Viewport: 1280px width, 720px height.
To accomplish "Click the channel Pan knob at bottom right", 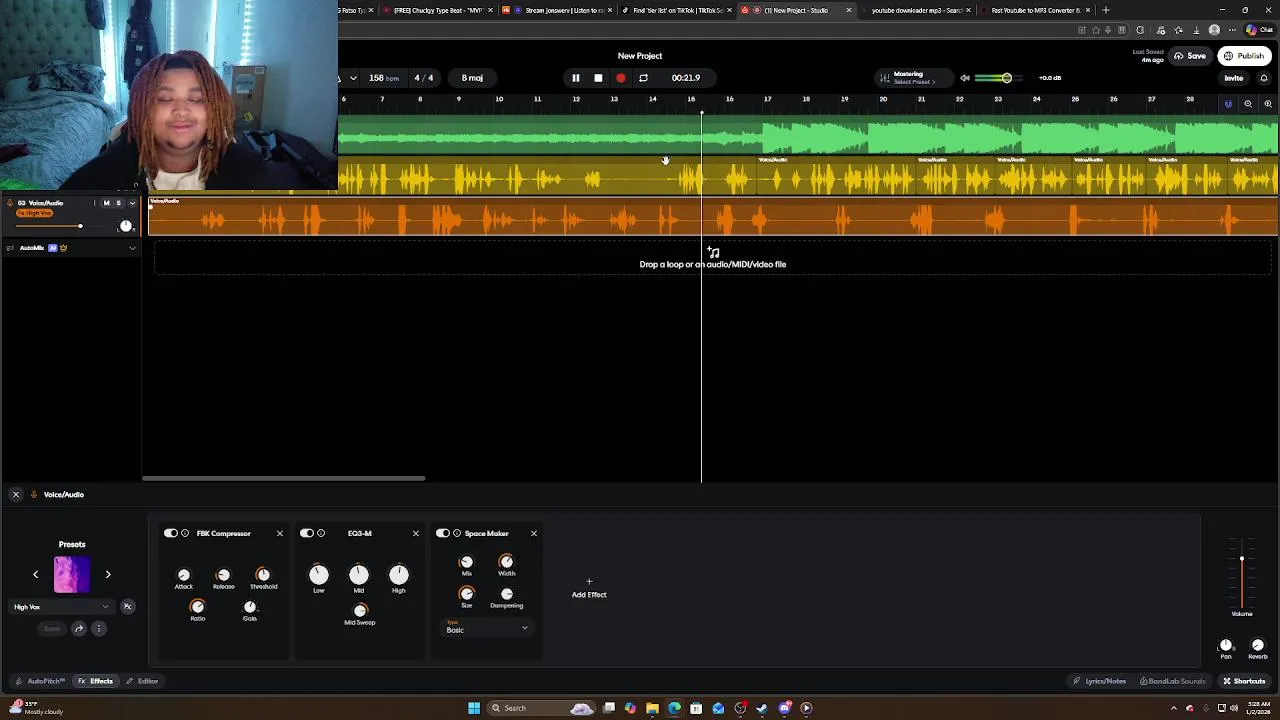I will tap(1226, 646).
